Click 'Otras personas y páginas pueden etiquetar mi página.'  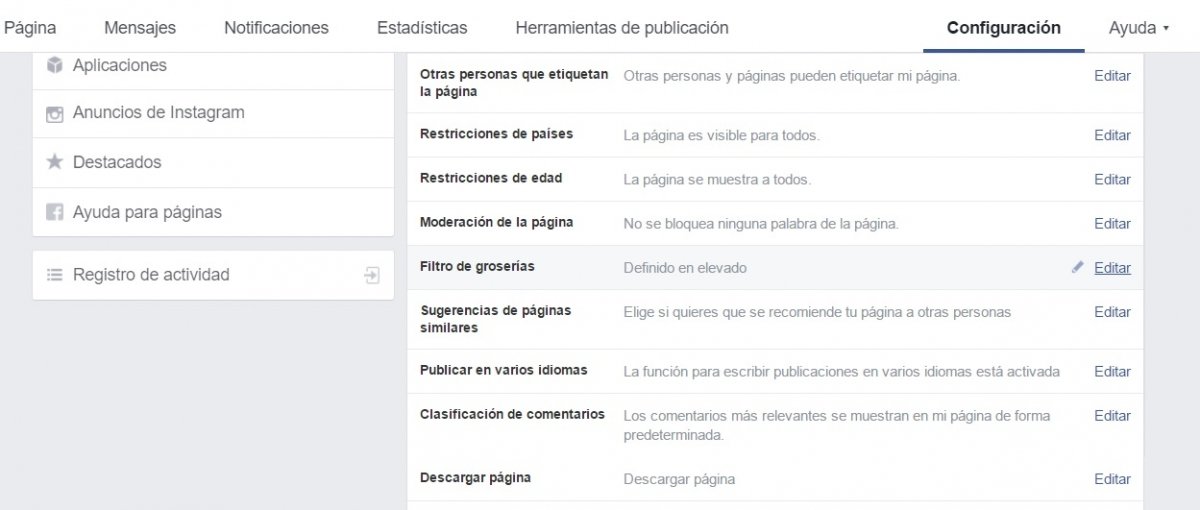pyautogui.click(x=792, y=76)
